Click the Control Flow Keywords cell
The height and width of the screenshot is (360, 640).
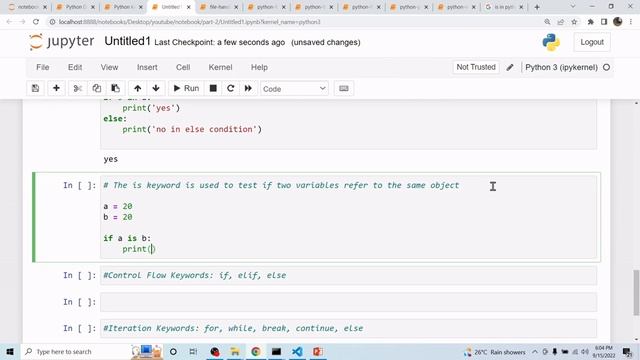coord(348,276)
